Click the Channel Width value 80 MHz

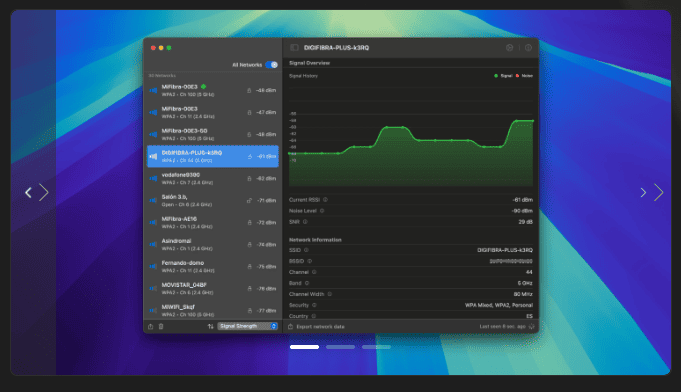coord(523,294)
